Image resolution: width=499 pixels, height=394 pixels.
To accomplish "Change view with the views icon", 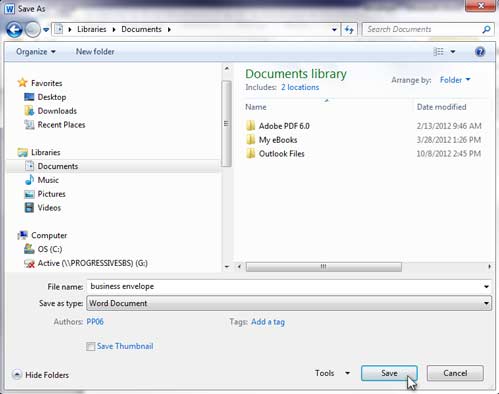I will [438, 52].
